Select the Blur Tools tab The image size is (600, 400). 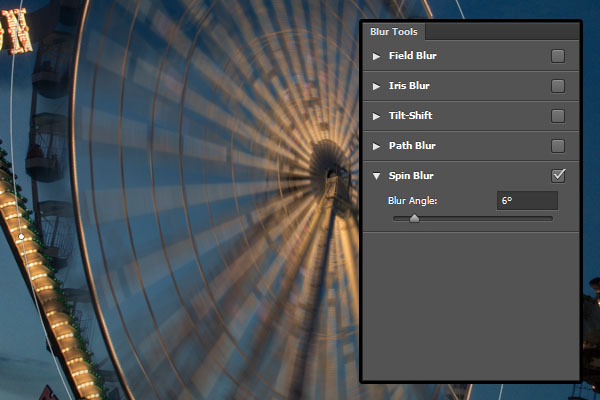(394, 32)
